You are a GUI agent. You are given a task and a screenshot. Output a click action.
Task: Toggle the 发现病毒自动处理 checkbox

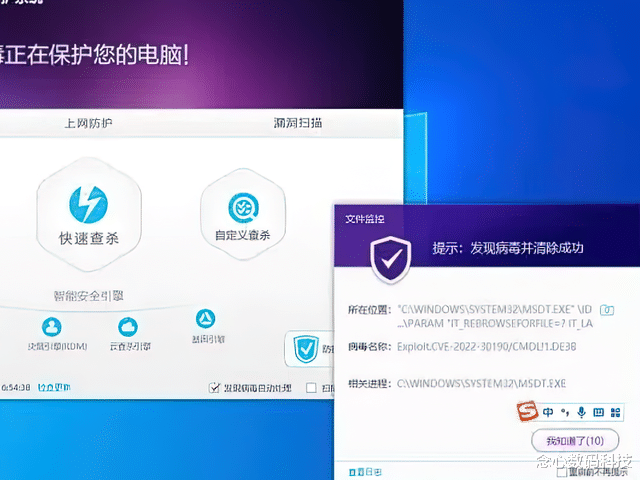click(x=214, y=388)
